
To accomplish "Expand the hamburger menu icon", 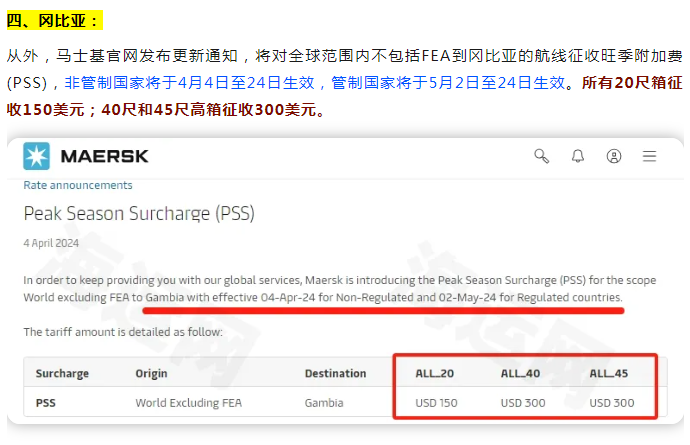I will 649,156.
